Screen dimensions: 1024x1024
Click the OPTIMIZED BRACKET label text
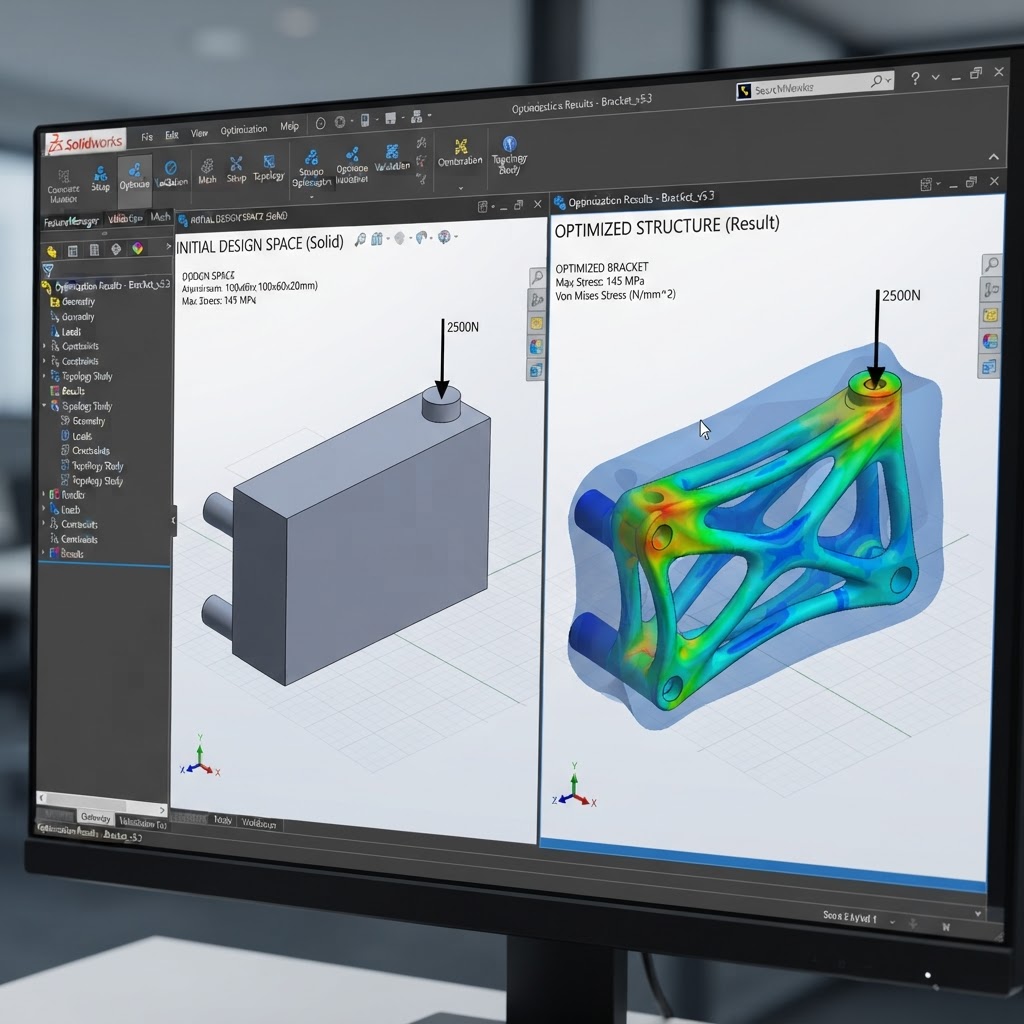coord(601,268)
